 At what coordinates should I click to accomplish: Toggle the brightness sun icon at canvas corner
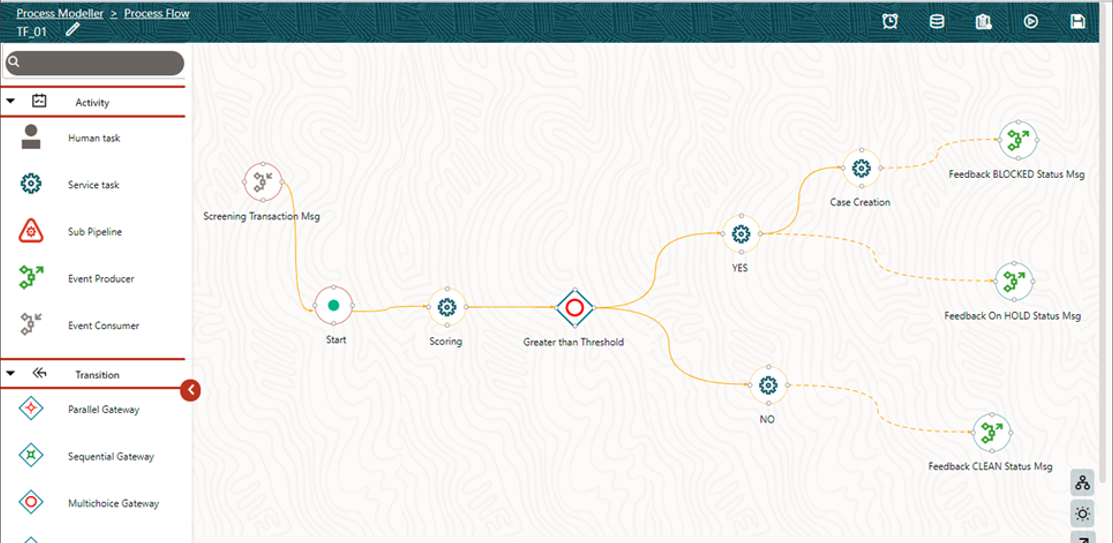pos(1082,512)
